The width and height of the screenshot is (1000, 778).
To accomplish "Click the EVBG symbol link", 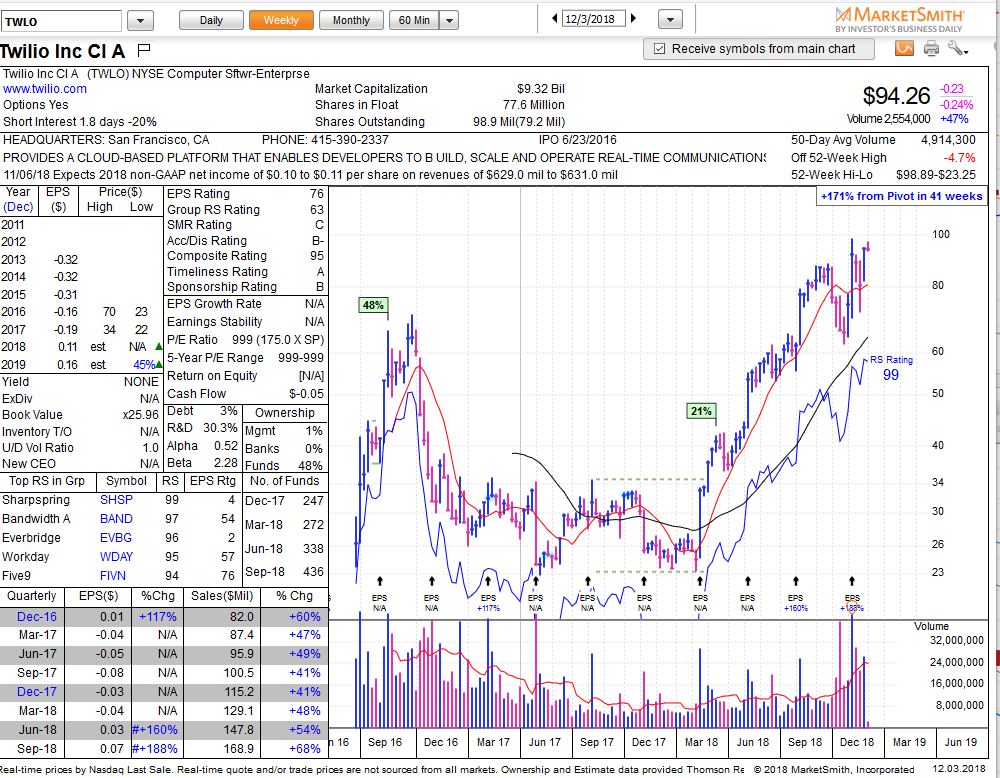I will [x=116, y=538].
